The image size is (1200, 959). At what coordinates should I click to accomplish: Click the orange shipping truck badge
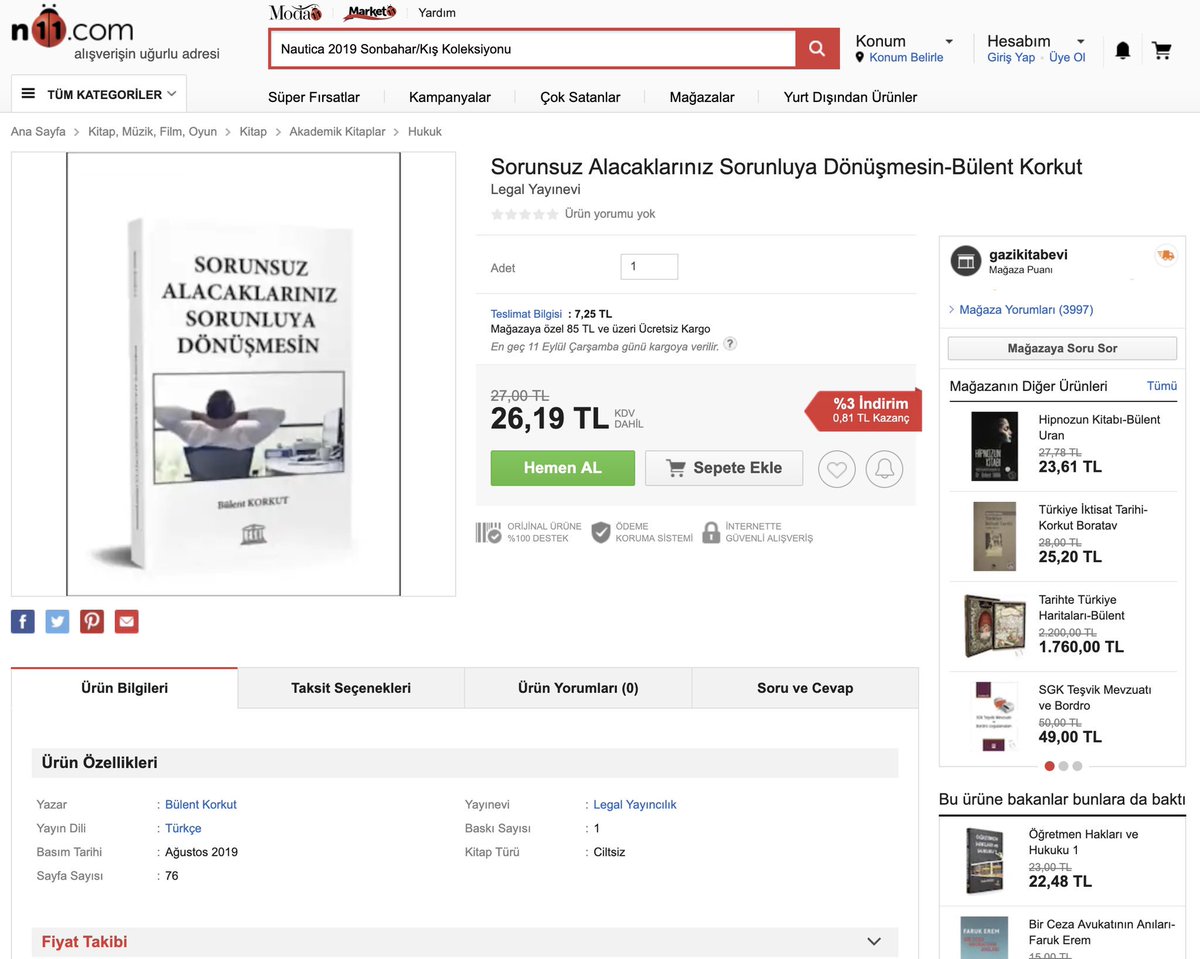pos(1165,256)
